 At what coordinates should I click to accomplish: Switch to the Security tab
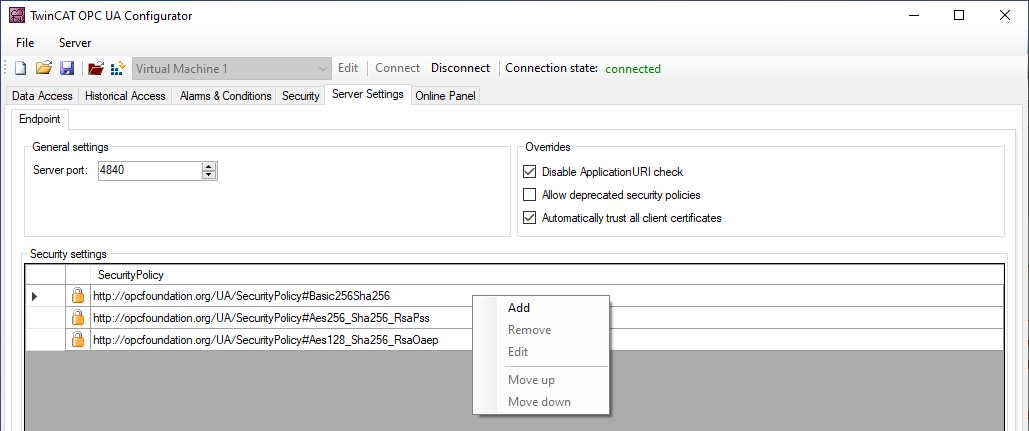click(301, 96)
